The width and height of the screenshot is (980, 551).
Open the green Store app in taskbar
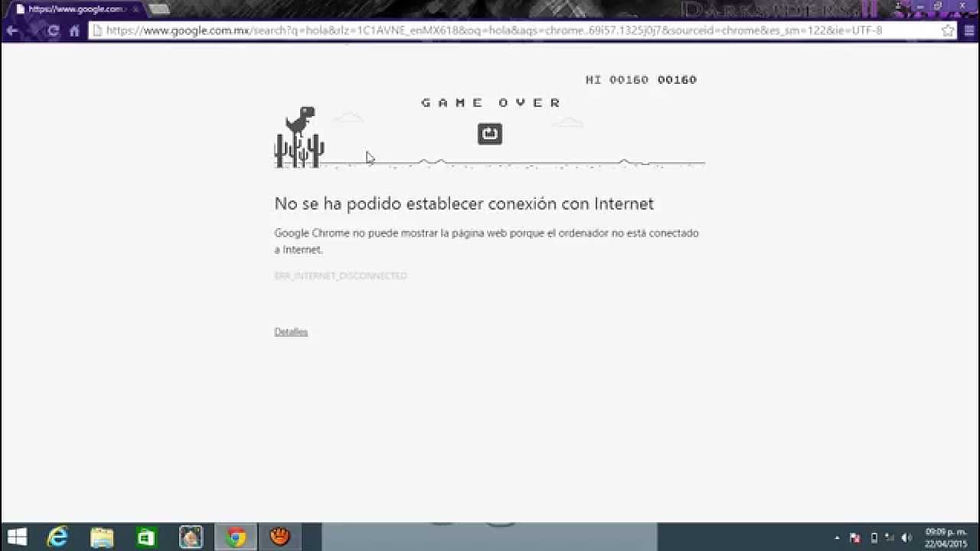(x=146, y=537)
